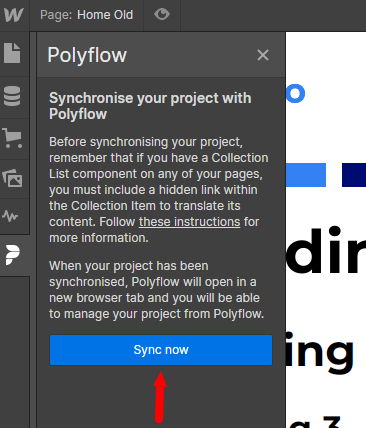366x428 pixels.
Task: Open page switcher showing Home Old
Action: coord(86,15)
